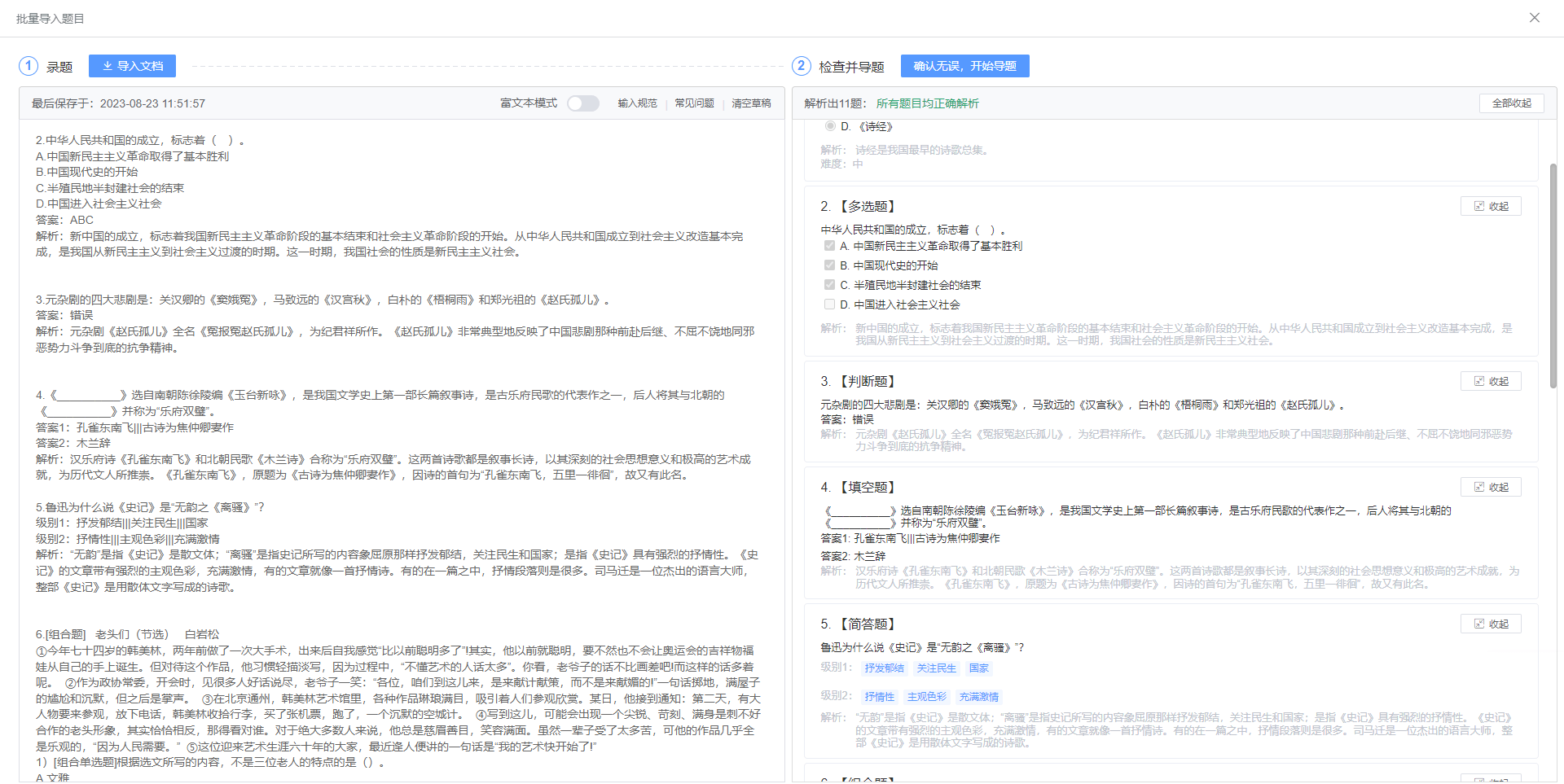The height and width of the screenshot is (784, 1564).
Task: Toggle the 富文本模式 switch
Action: [582, 103]
